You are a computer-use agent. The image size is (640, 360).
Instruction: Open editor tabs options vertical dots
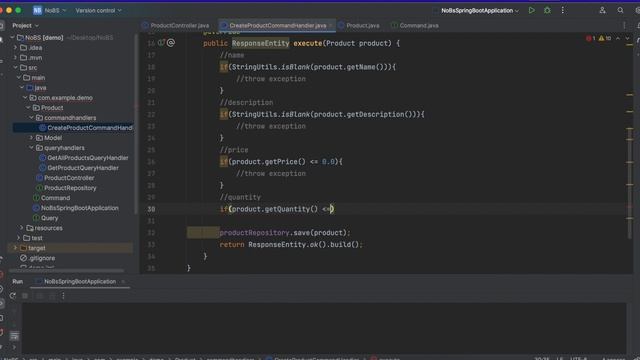click(x=624, y=25)
